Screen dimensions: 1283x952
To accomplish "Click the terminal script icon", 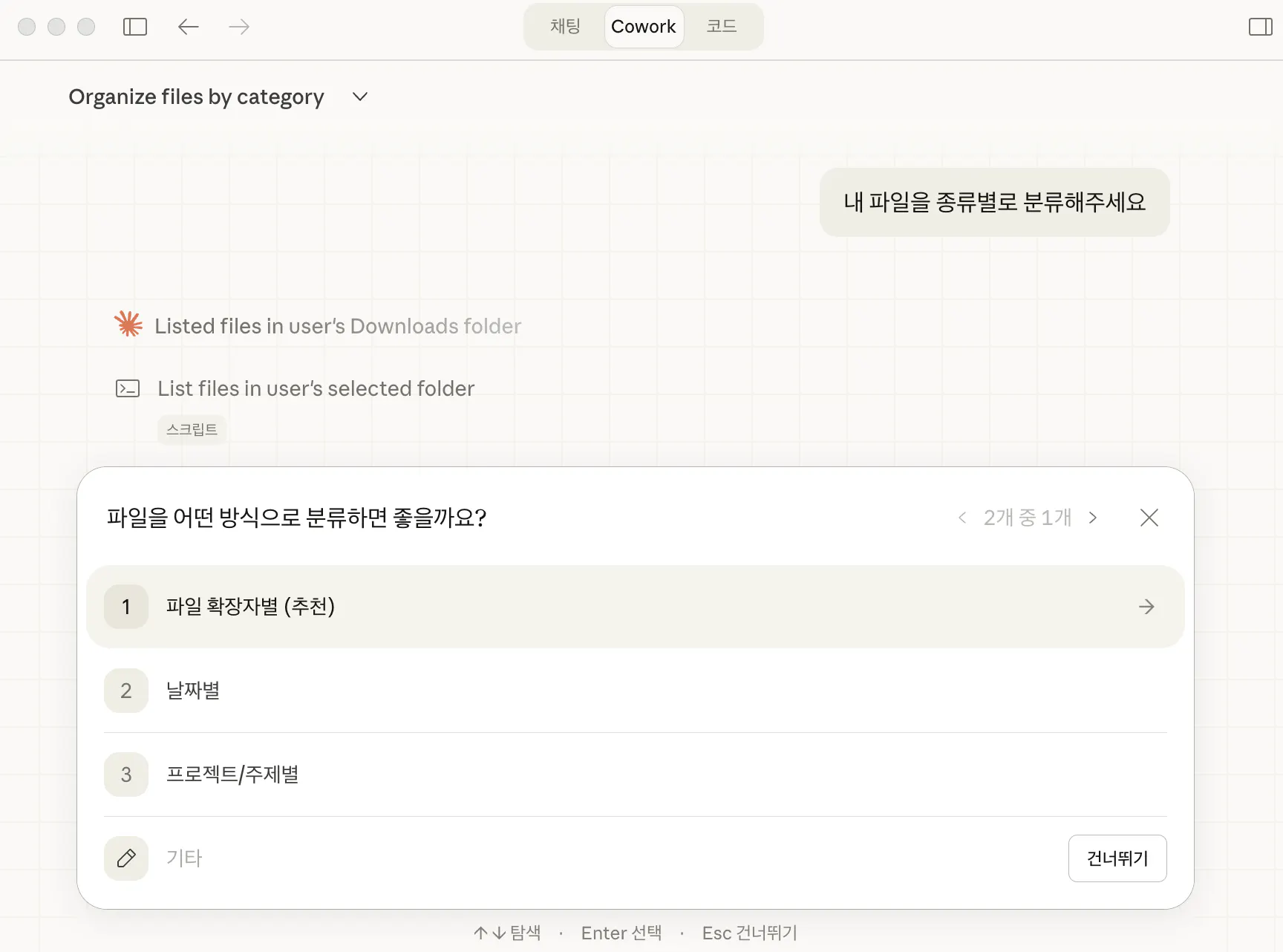I will [x=128, y=388].
